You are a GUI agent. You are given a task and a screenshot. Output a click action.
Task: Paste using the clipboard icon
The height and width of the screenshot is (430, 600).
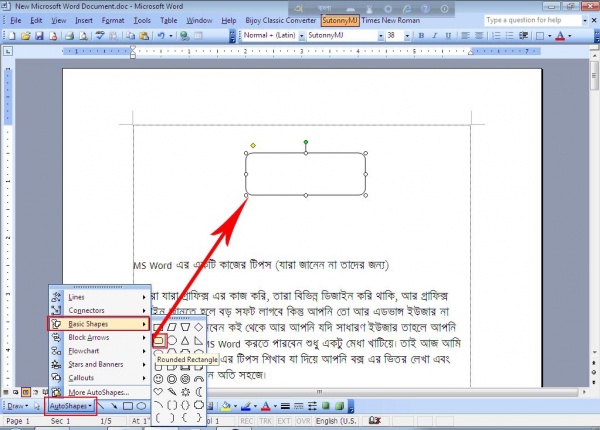coord(144,36)
